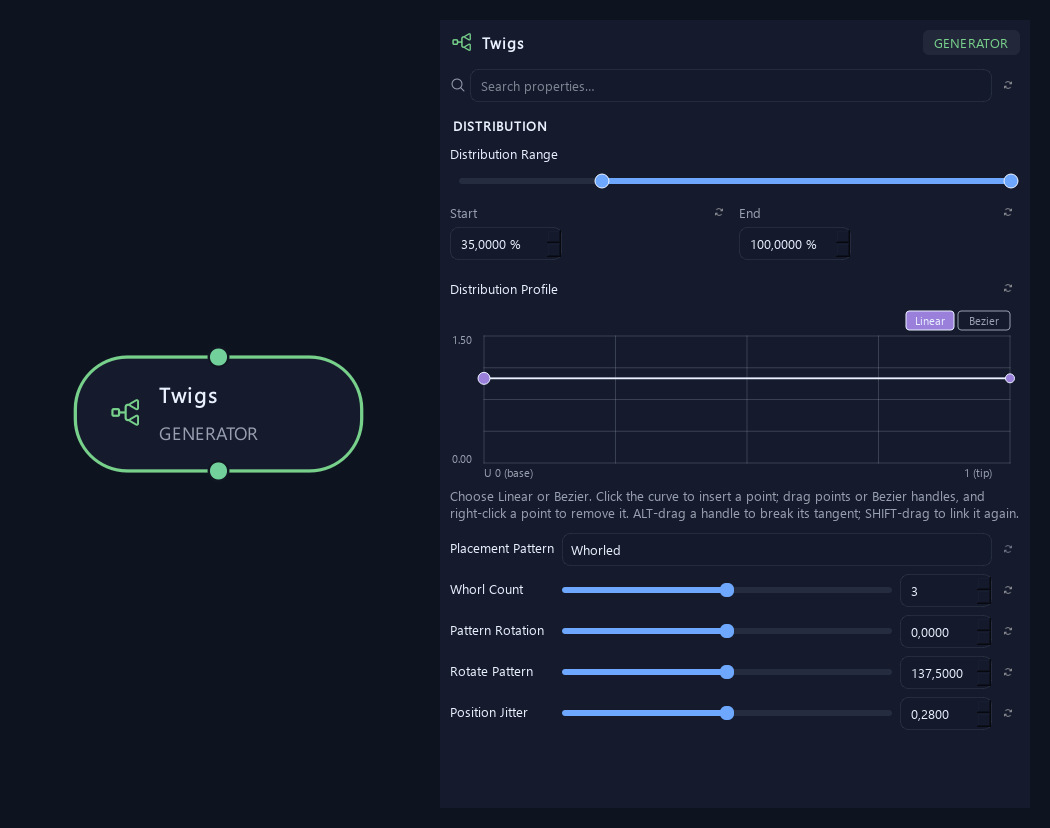Click the Distribution Range start handle
The height and width of the screenshot is (828, 1050).
602,181
